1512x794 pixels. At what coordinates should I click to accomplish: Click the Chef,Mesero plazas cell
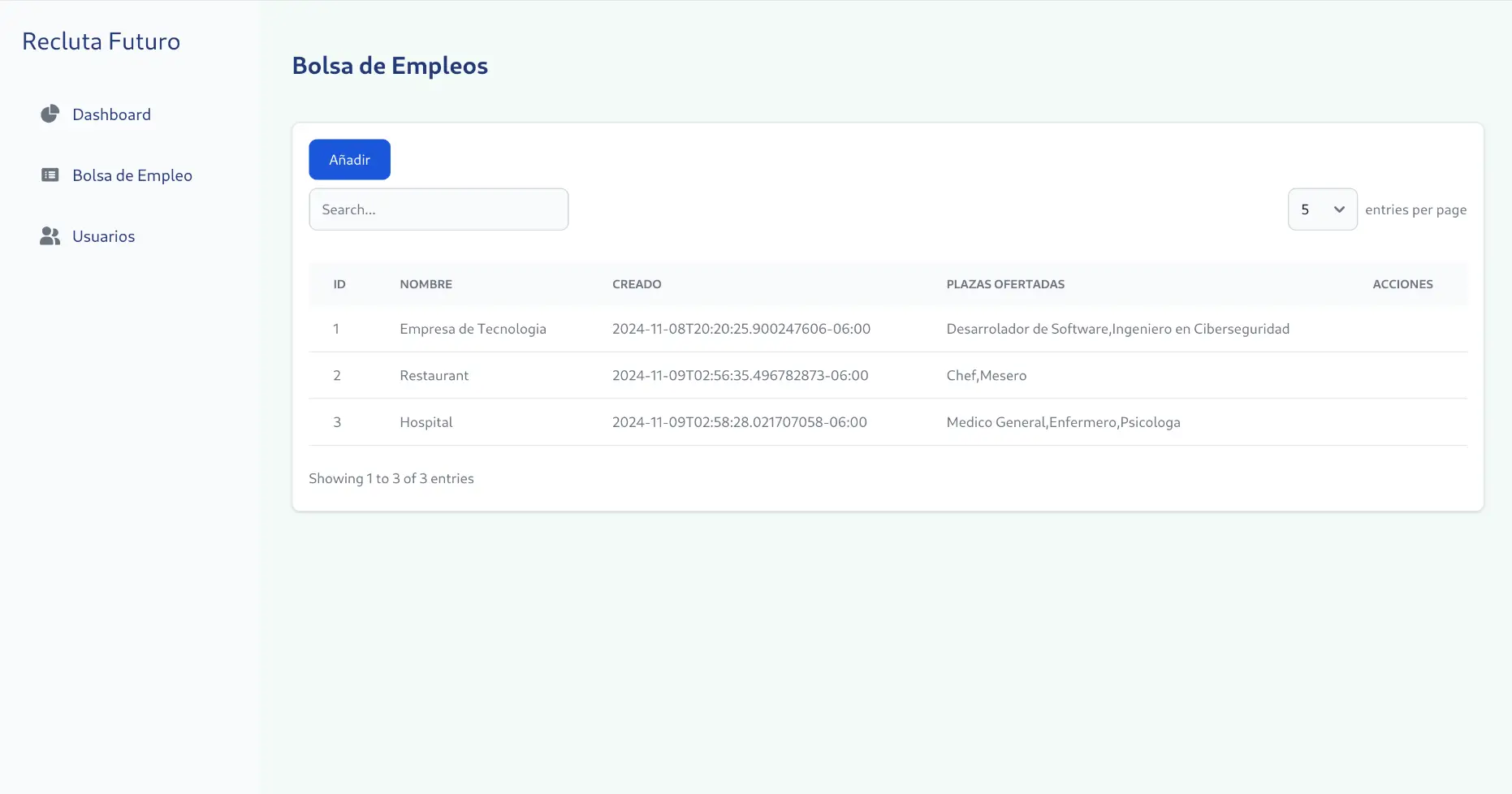[986, 375]
